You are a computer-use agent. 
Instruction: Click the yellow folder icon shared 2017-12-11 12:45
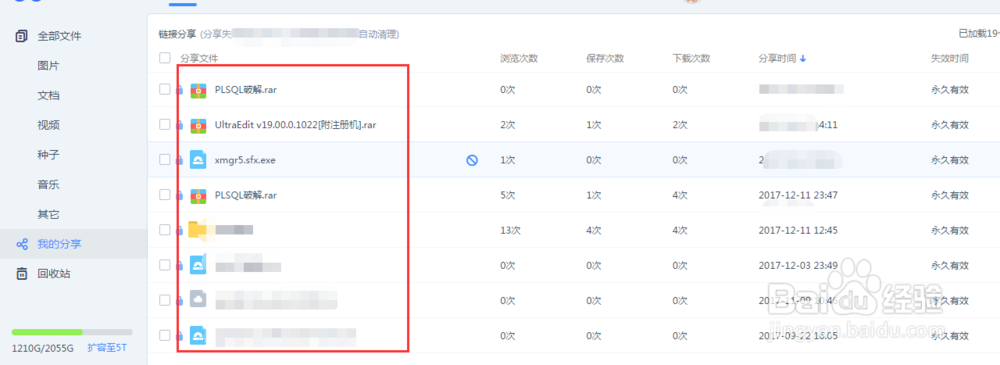(198, 230)
